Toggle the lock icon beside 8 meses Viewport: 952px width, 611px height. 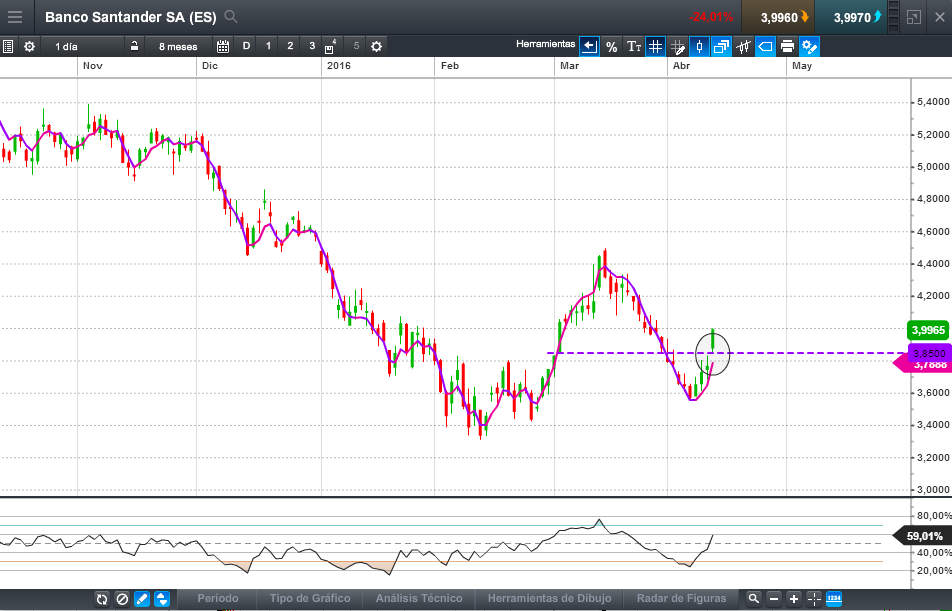[x=134, y=46]
